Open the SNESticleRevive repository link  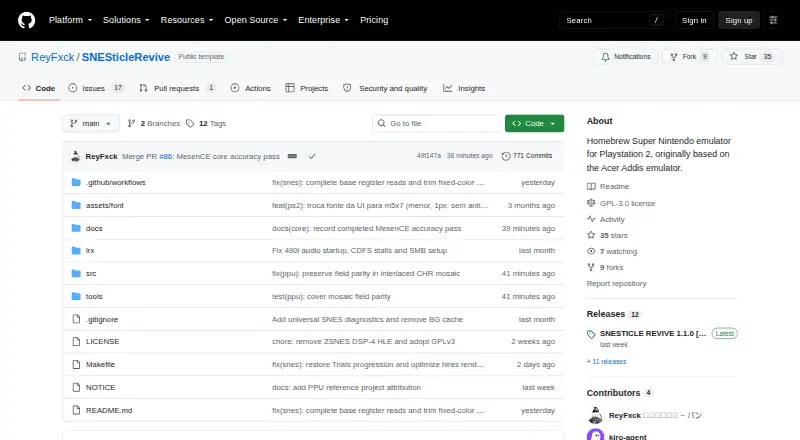tap(126, 57)
